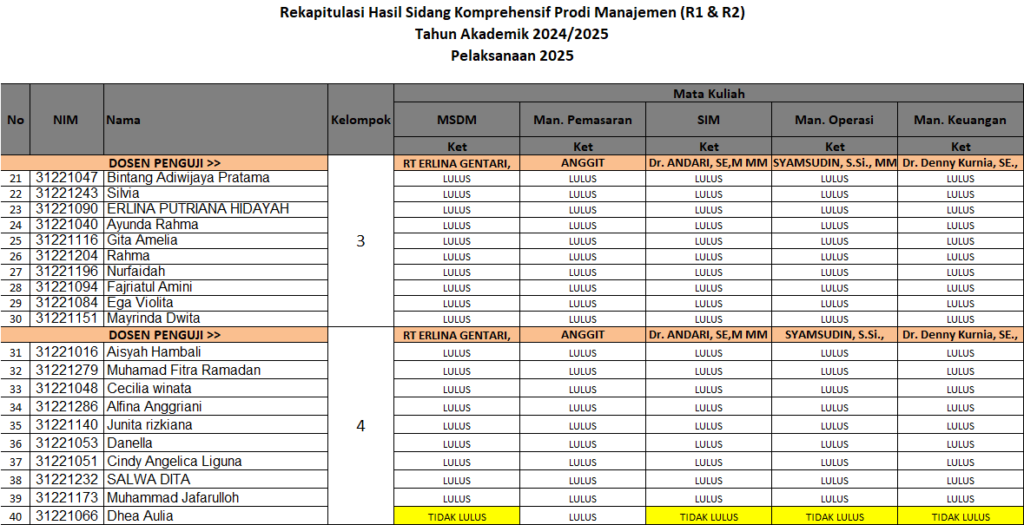Click name 'Danella'
This screenshot has height=525, width=1024.
pos(130,443)
